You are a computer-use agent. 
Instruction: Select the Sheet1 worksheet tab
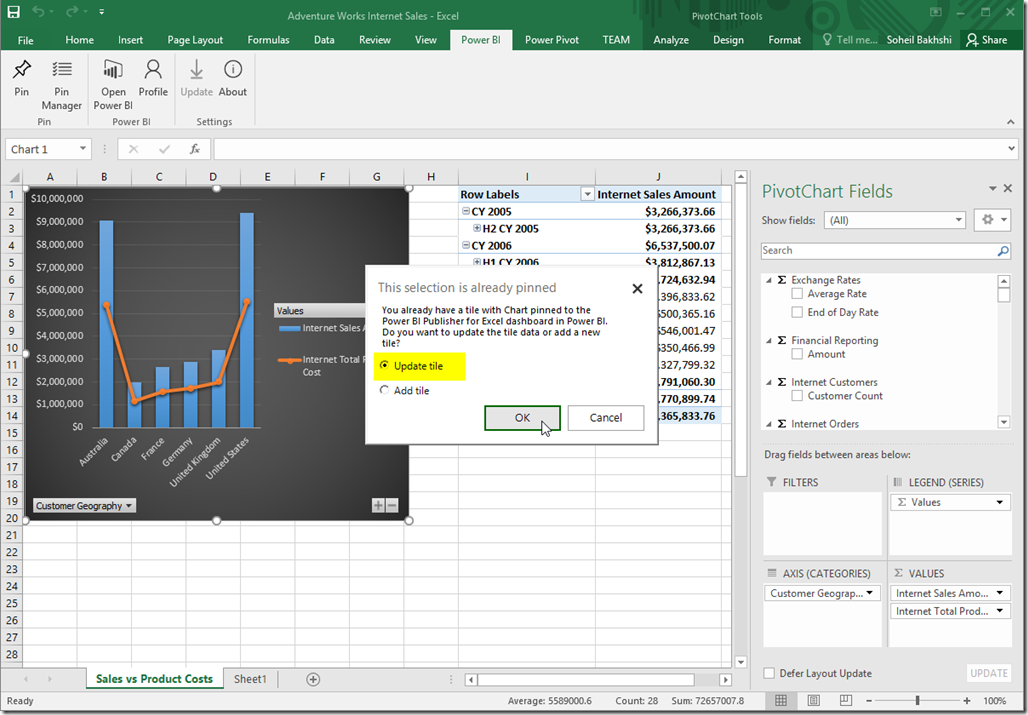coord(250,680)
